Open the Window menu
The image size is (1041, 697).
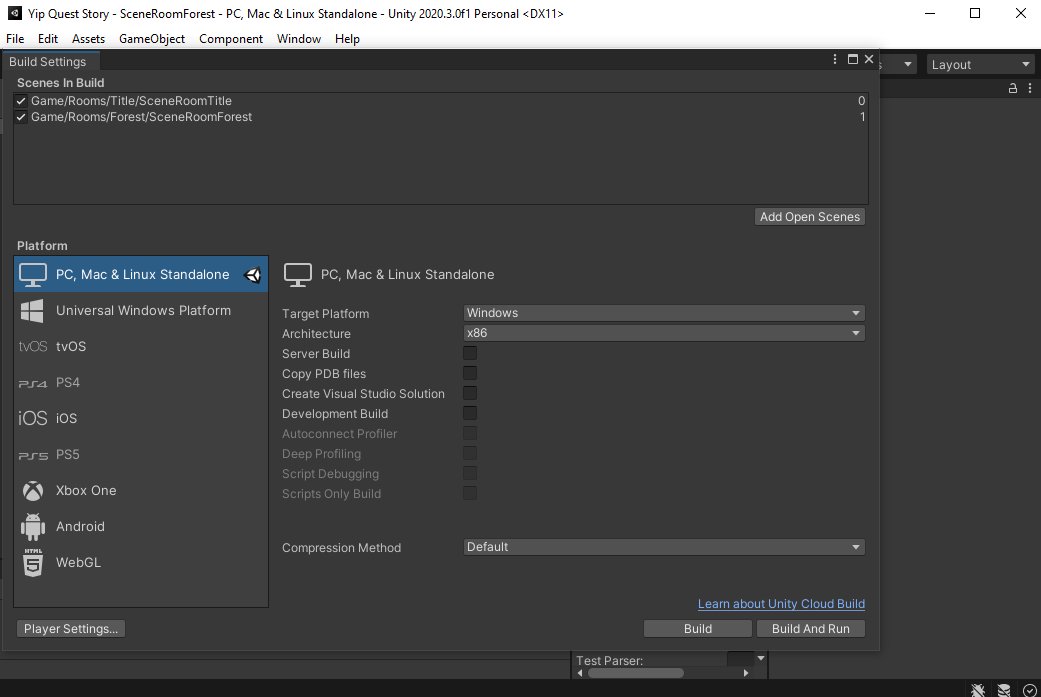coord(299,39)
